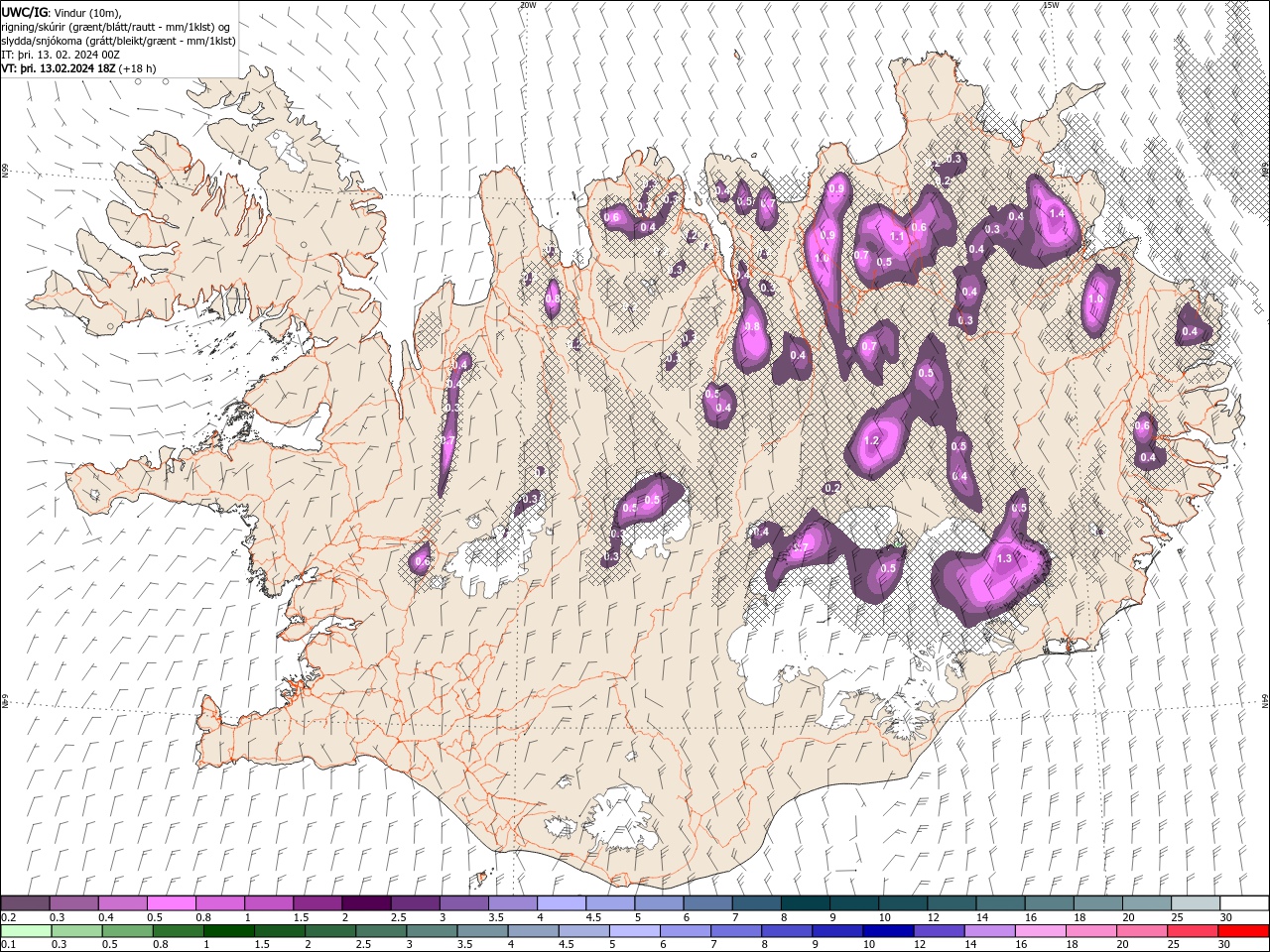Pick the lavender 4 snow legend swatch
The image size is (1270, 952).
click(562, 903)
